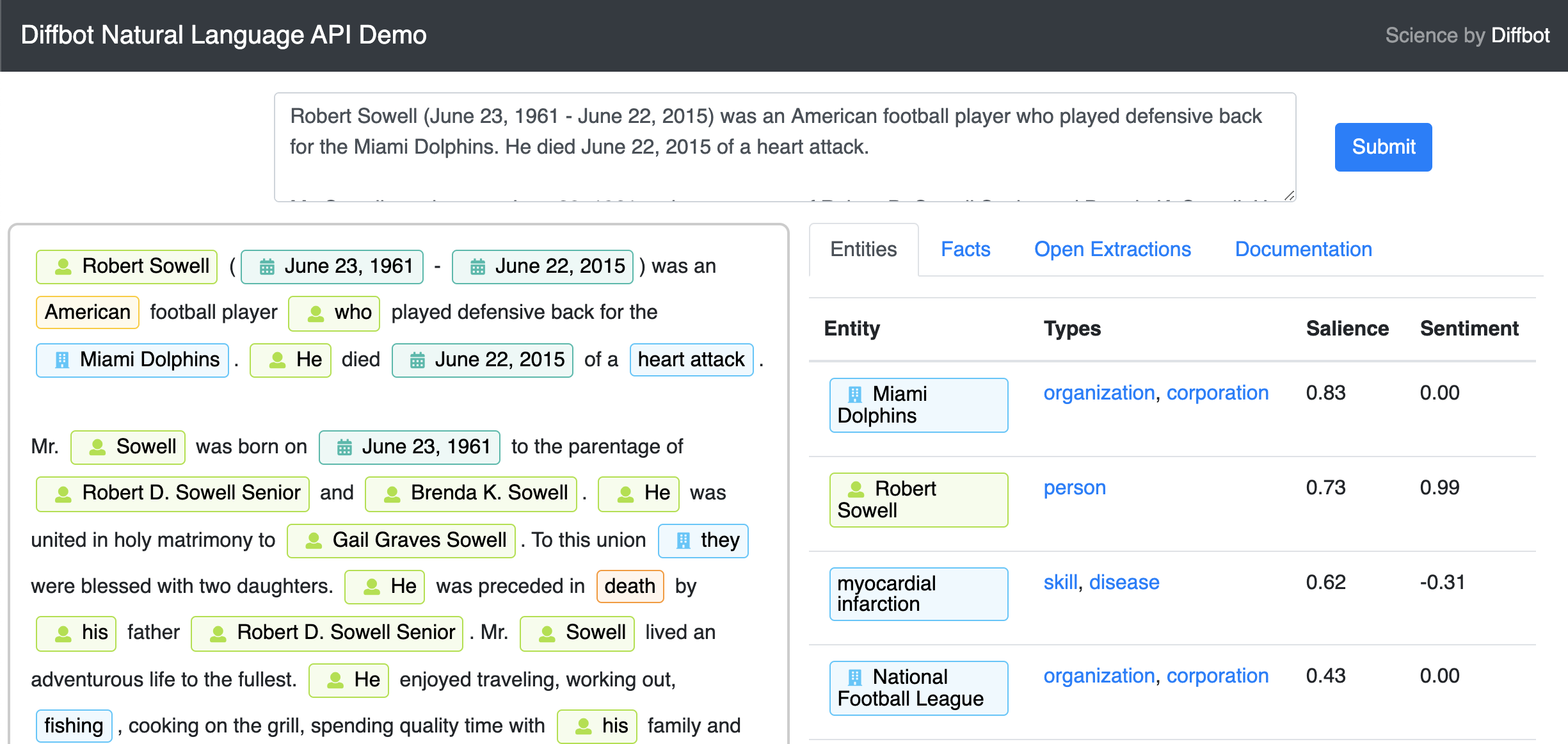
Task: Click the 'person' type link
Action: 1075,487
